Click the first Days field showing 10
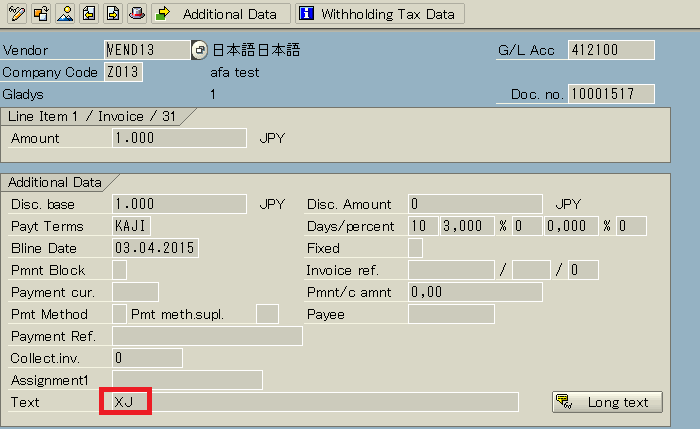The image size is (700, 429). click(x=423, y=226)
